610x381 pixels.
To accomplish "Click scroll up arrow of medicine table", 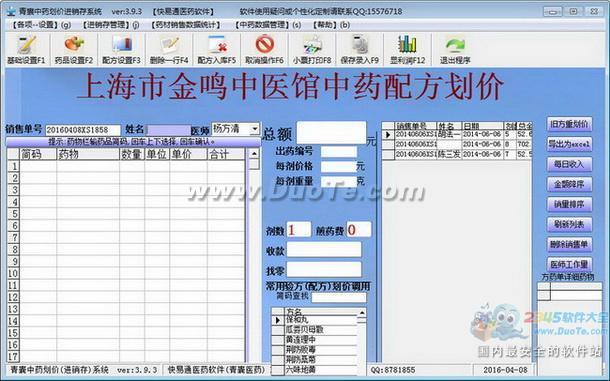I will pos(254,154).
